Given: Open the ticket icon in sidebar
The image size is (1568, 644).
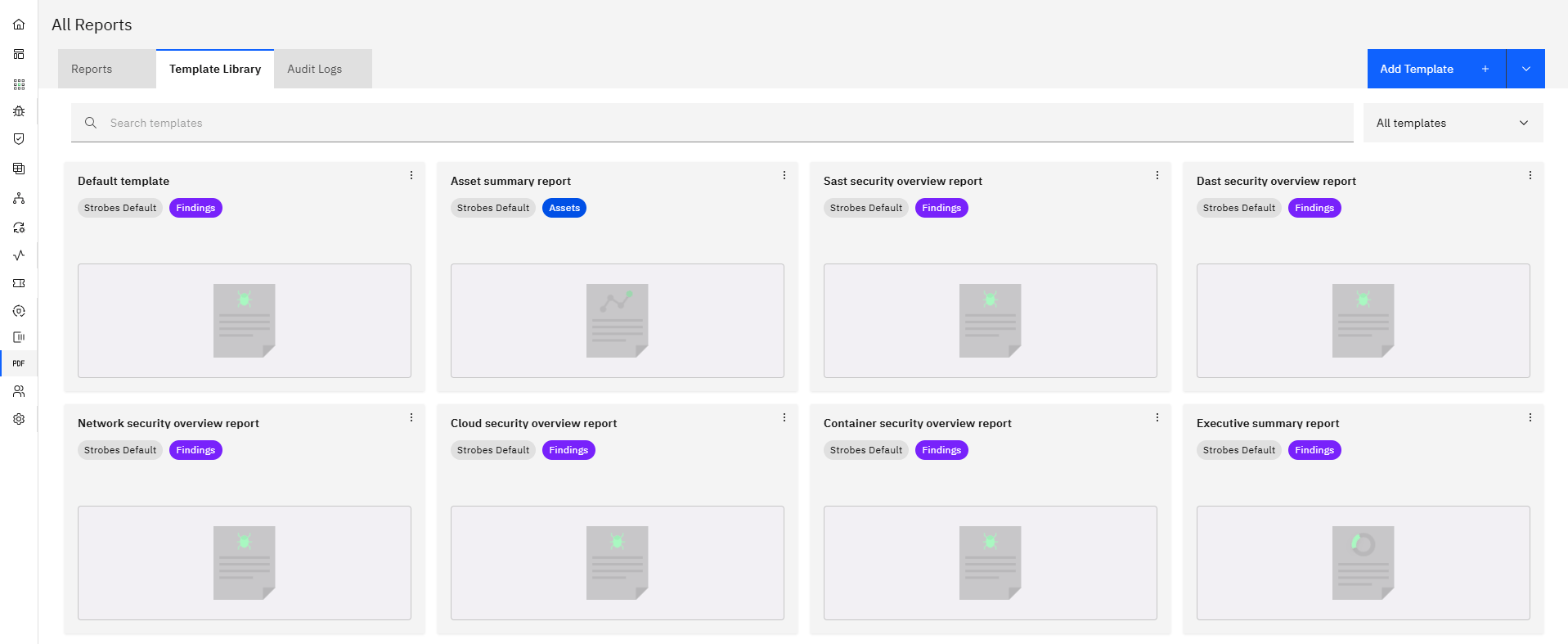Looking at the screenshot, I should point(19,283).
